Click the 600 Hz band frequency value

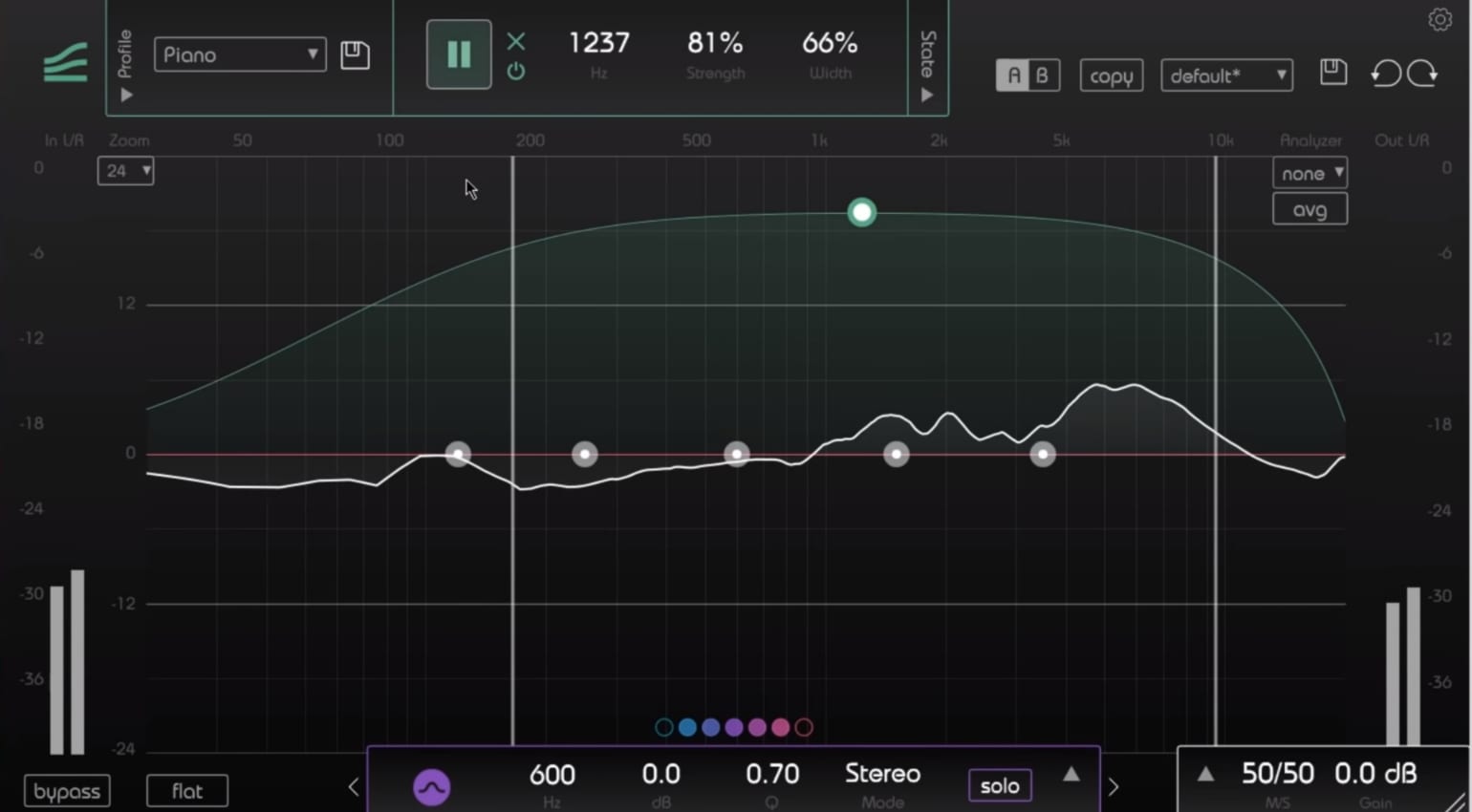[x=552, y=774]
